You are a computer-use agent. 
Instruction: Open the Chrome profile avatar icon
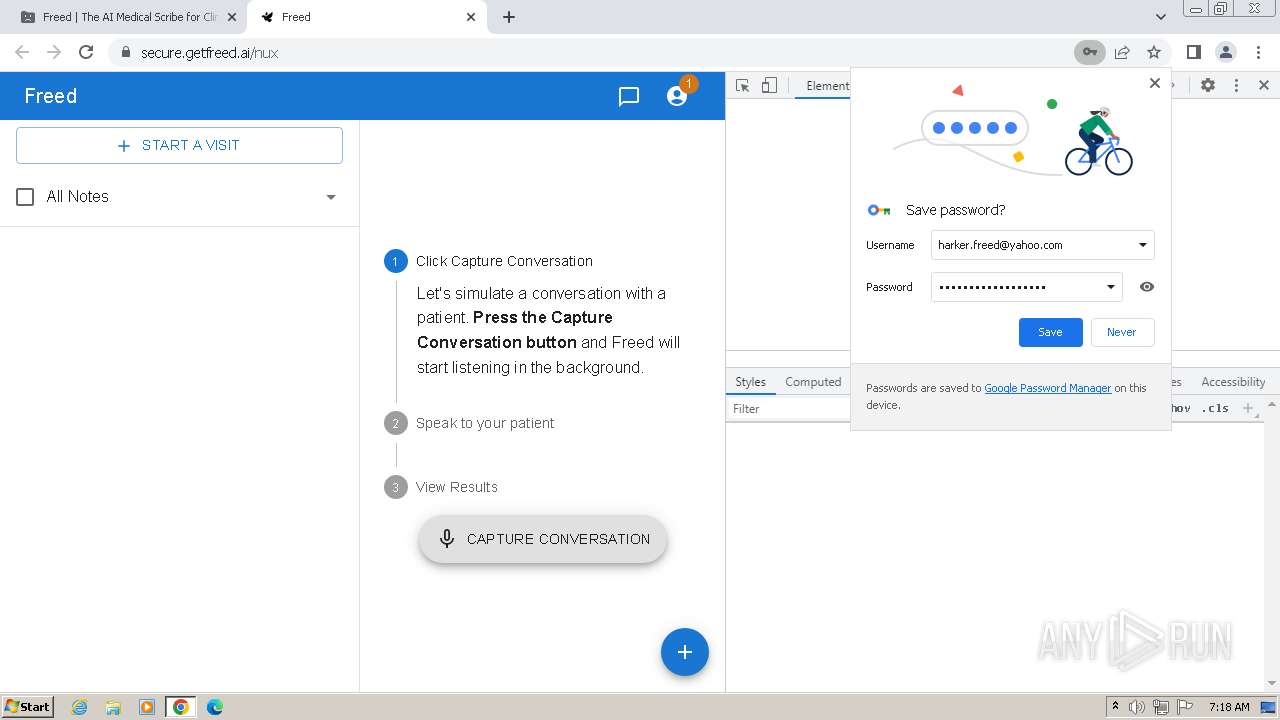[x=1226, y=52]
